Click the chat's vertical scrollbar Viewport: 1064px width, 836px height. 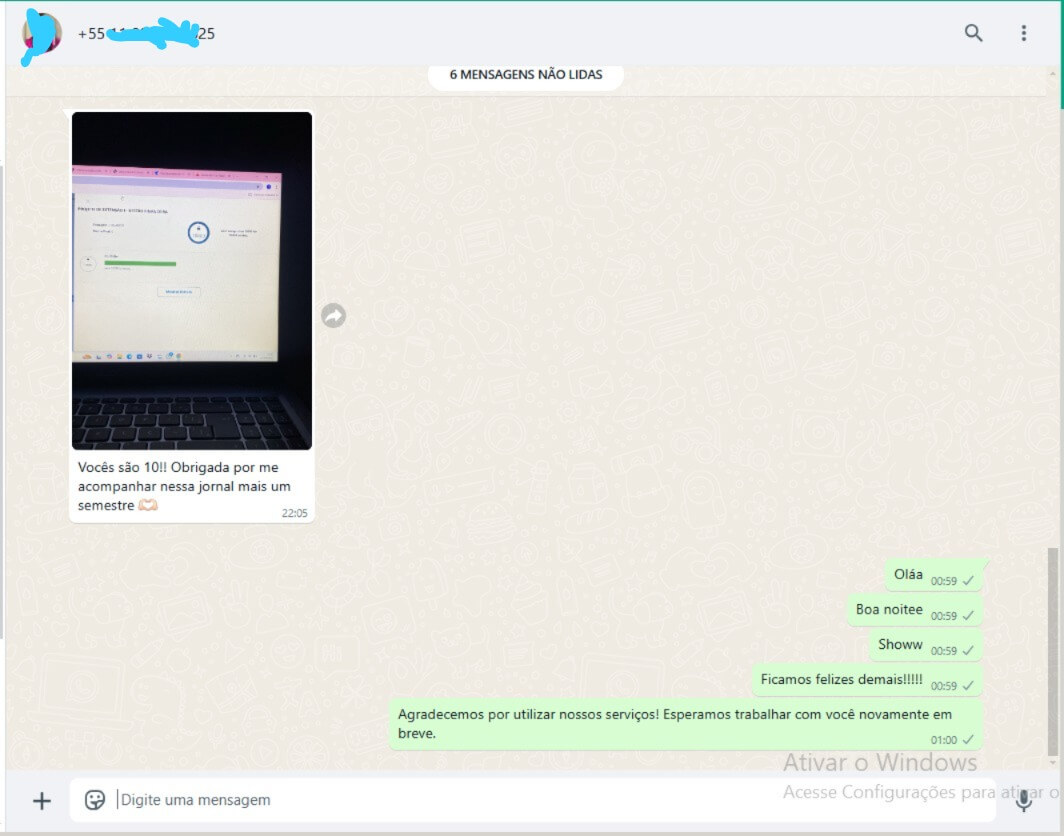[1051, 650]
